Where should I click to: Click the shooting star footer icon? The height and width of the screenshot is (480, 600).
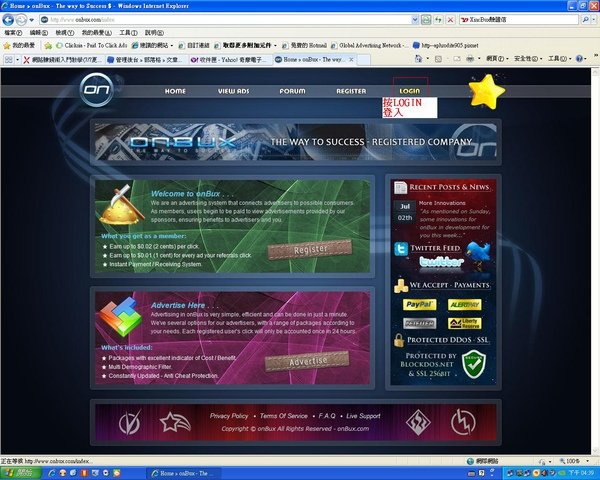tap(175, 422)
